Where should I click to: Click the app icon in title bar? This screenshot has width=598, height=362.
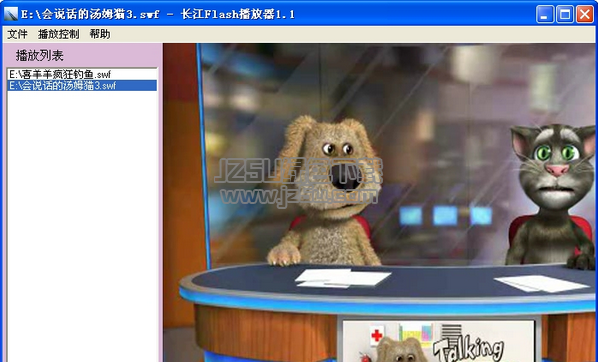11,14
